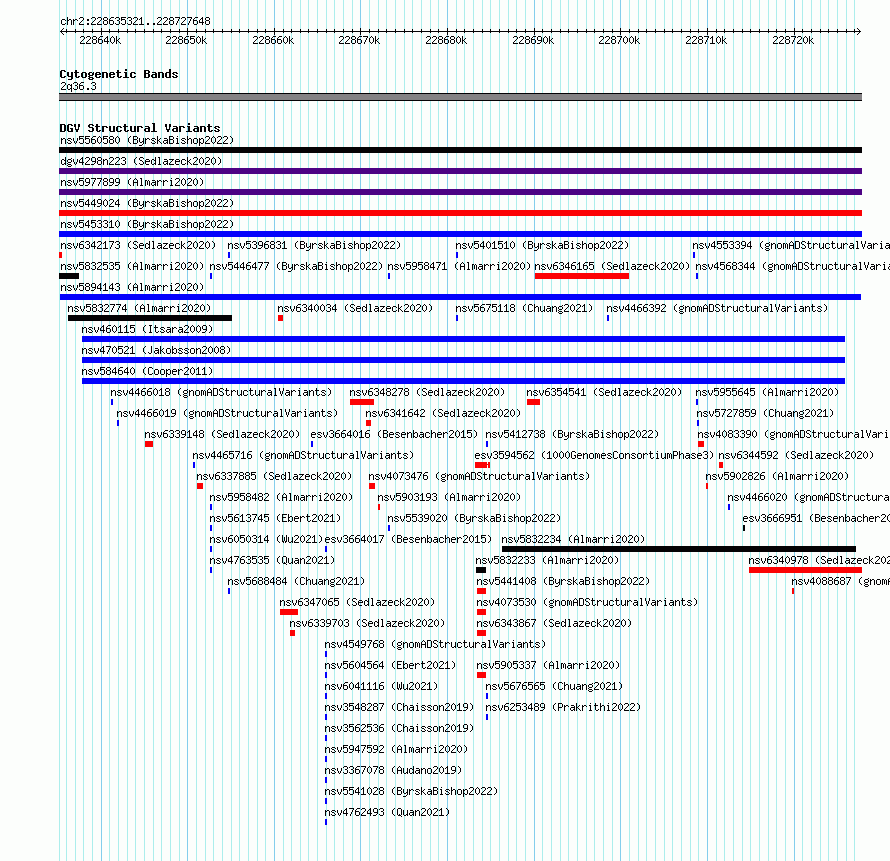This screenshot has width=890, height=861.
Task: Open nsv4466392 (gnomADStructuralVariants) label
Action: tap(717, 308)
